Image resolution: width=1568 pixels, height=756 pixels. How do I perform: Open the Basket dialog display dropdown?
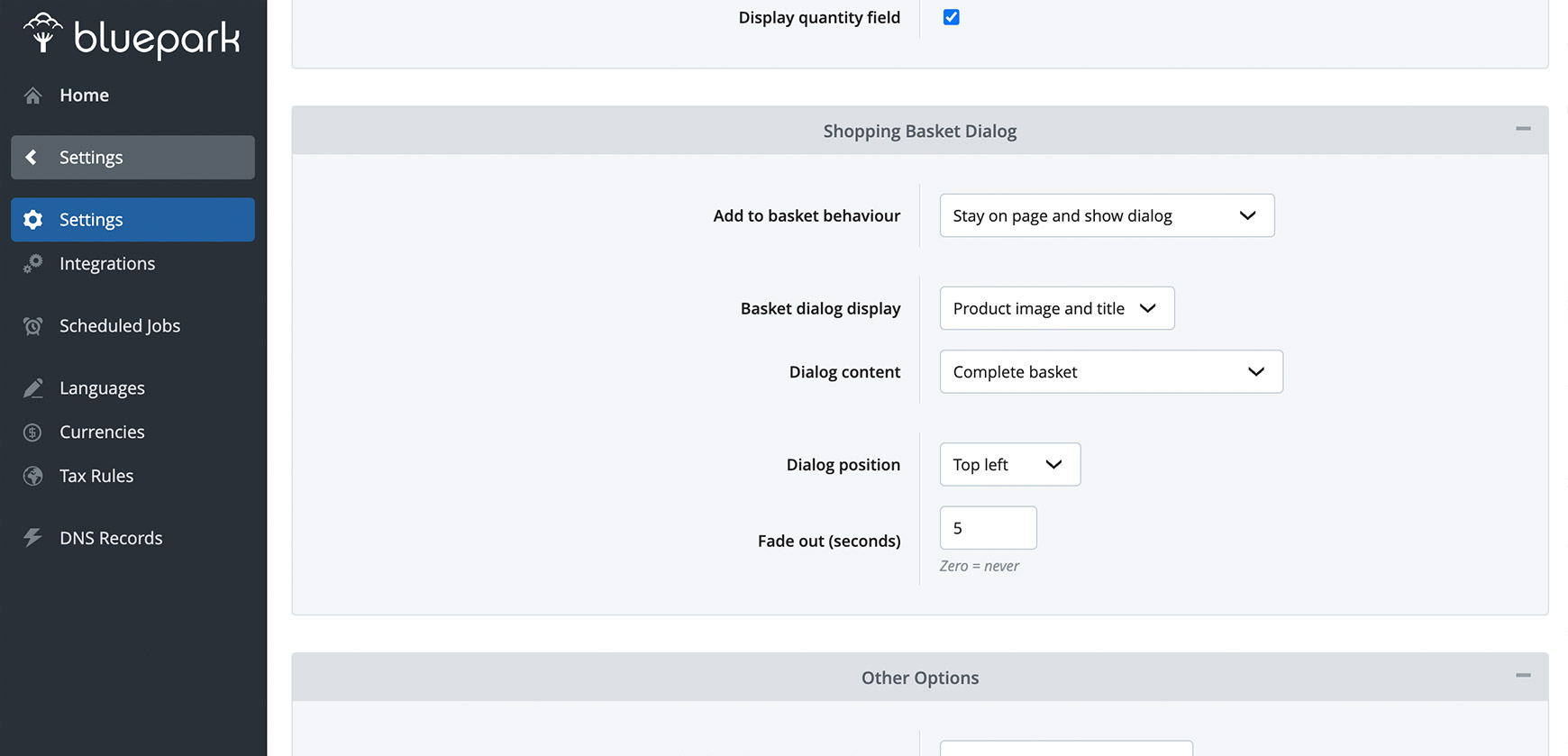(x=1057, y=308)
